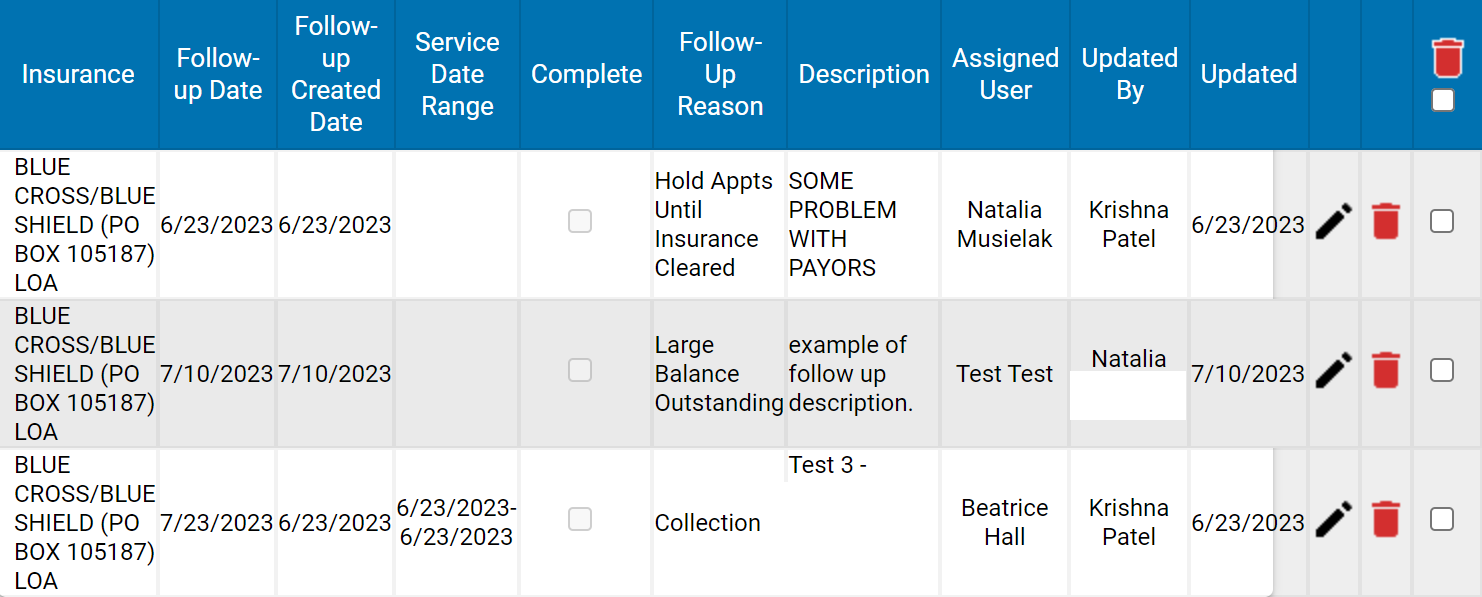Click the Service Date Range column header
This screenshot has width=1482, height=597.
457,74
